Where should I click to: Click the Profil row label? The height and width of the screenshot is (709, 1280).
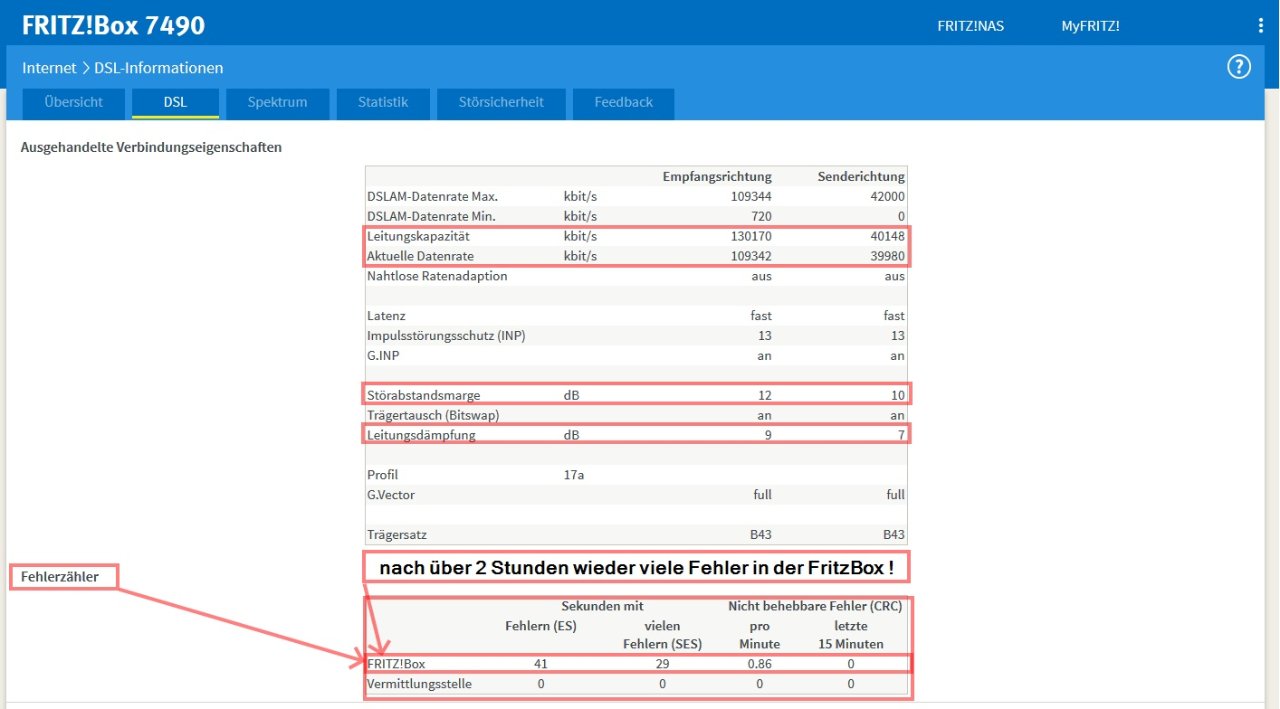382,475
